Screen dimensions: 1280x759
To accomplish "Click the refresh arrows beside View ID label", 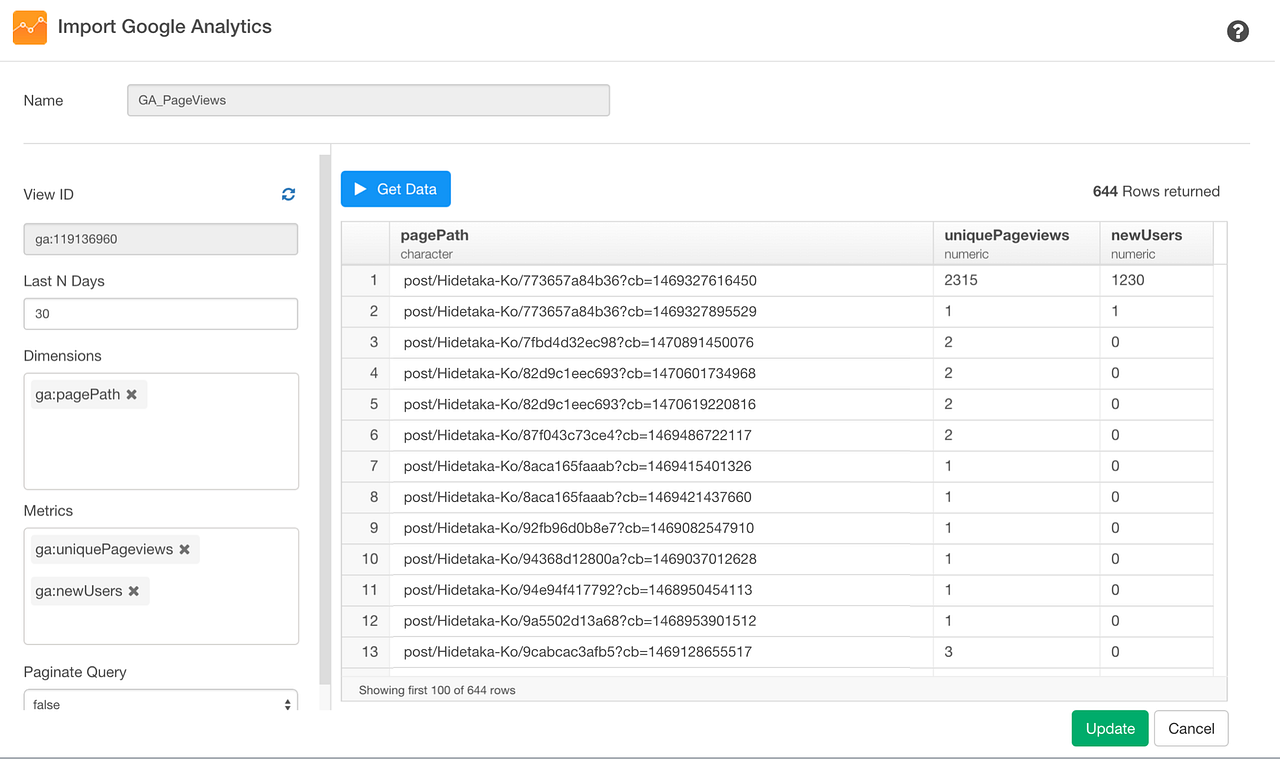I will coord(288,194).
